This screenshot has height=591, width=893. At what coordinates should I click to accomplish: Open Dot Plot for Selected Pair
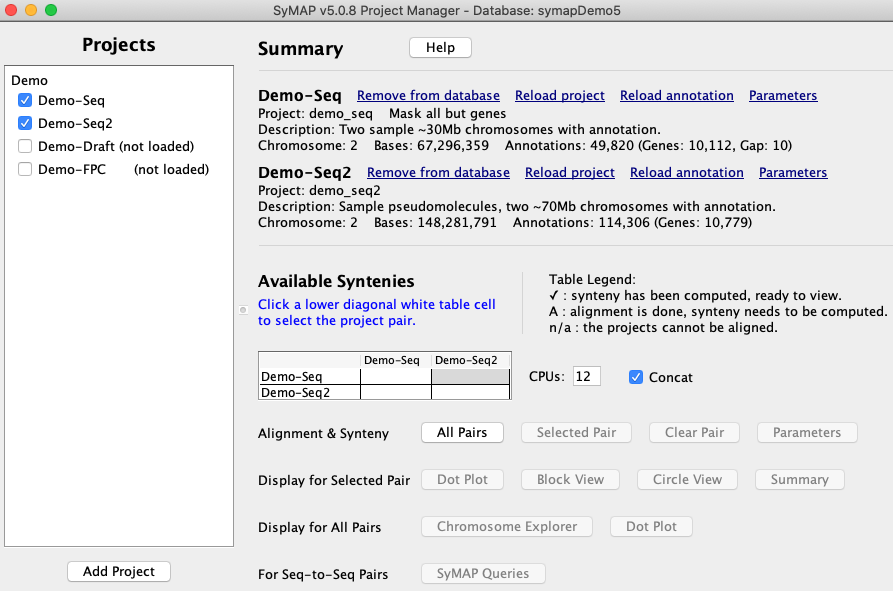462,480
